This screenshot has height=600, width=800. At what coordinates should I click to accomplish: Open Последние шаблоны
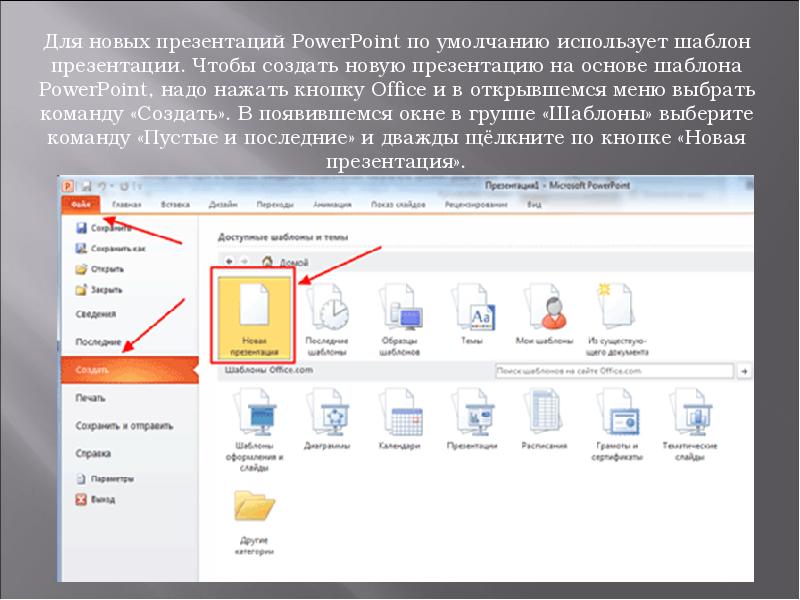[x=327, y=319]
